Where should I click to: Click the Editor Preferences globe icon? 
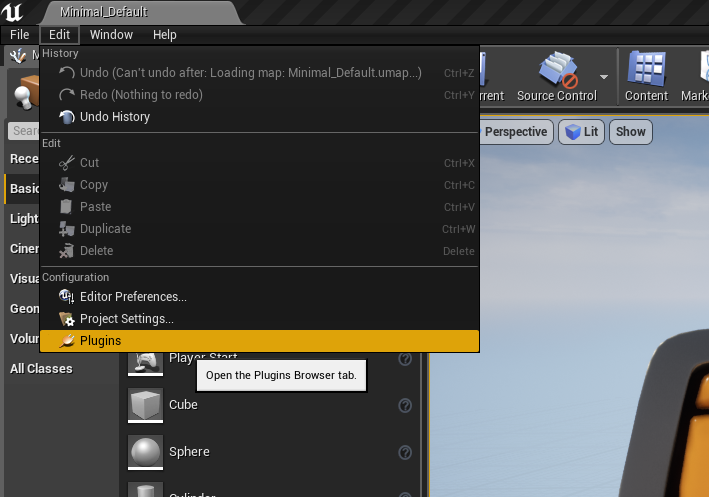67,297
